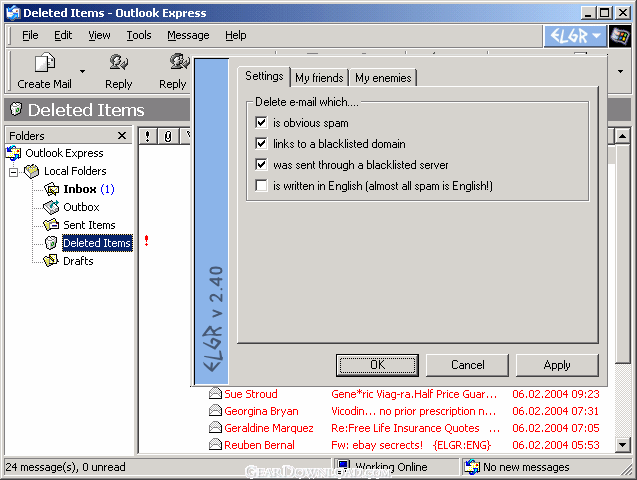
Task: Sort by priority column header
Action: 147,136
